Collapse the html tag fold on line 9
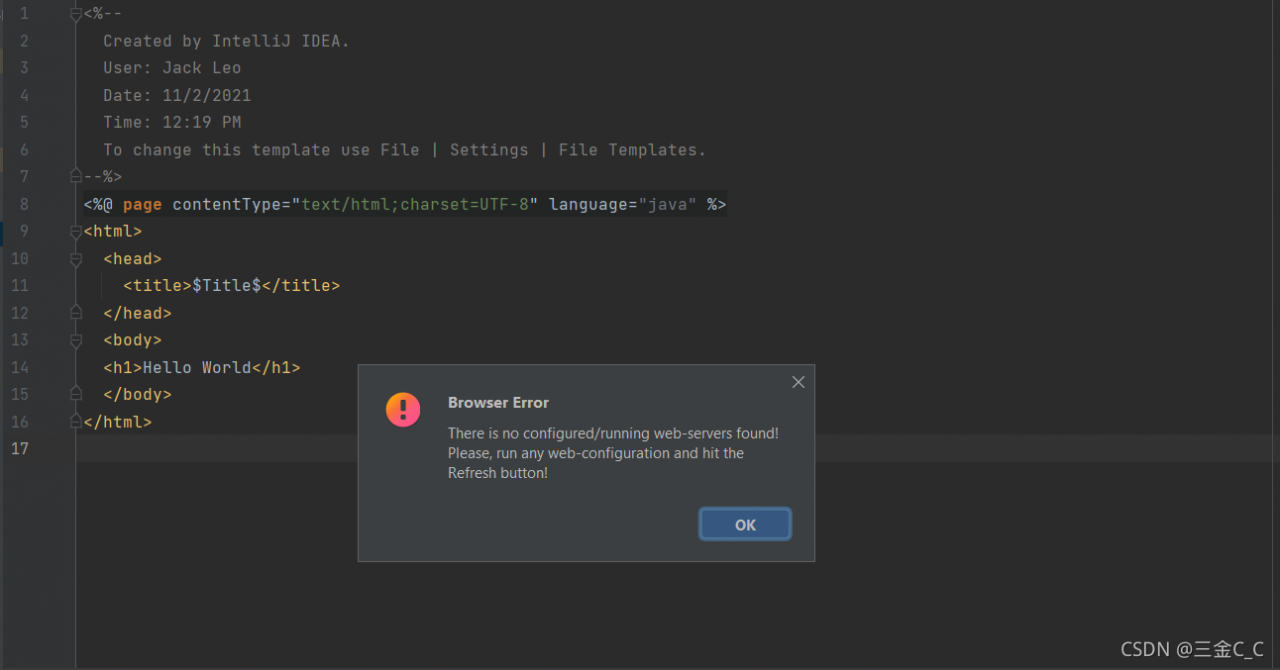 (76, 231)
